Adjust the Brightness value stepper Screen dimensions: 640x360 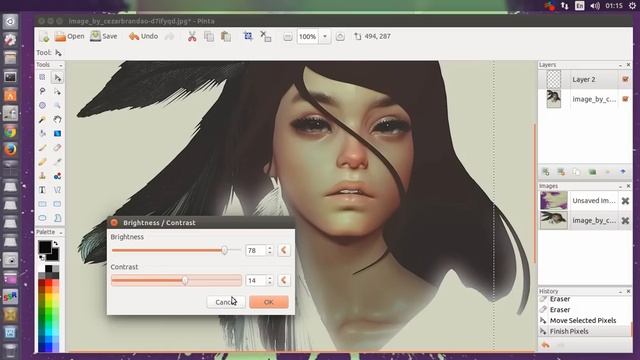click(x=269, y=250)
